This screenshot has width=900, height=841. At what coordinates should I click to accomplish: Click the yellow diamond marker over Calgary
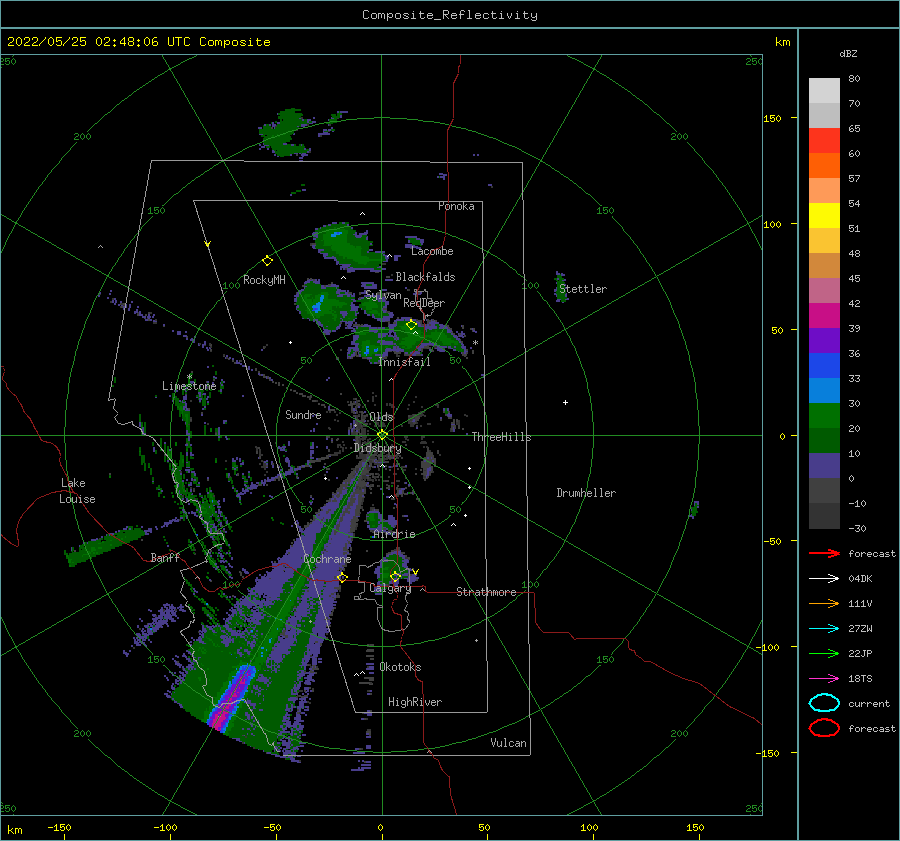coord(395,576)
